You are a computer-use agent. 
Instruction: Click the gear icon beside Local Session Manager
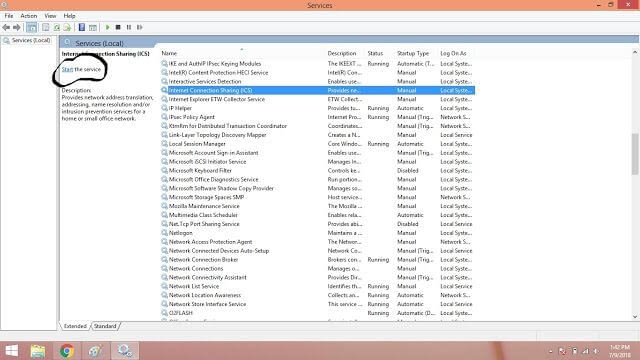[164, 144]
